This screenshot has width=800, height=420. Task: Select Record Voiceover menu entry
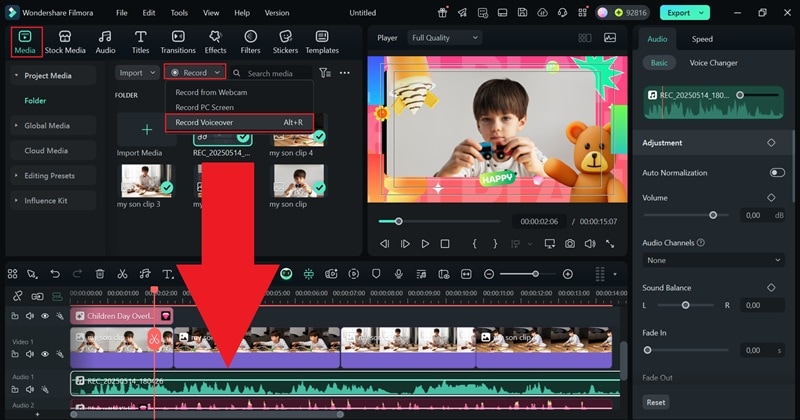(239, 122)
